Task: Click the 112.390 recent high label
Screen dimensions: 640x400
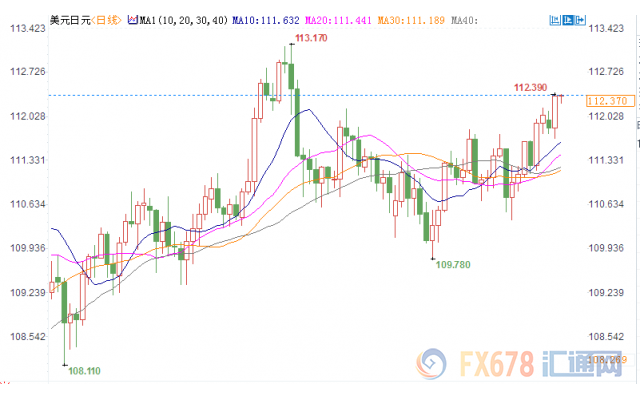Action: pyautogui.click(x=530, y=87)
